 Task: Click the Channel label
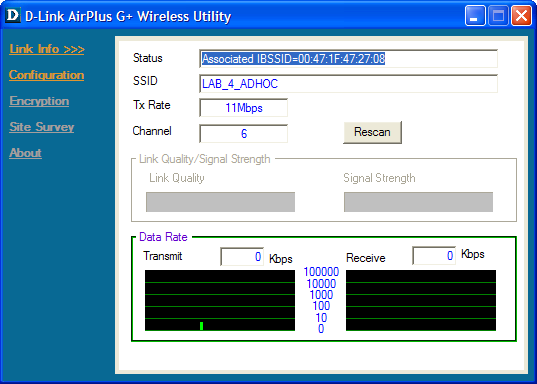152,131
